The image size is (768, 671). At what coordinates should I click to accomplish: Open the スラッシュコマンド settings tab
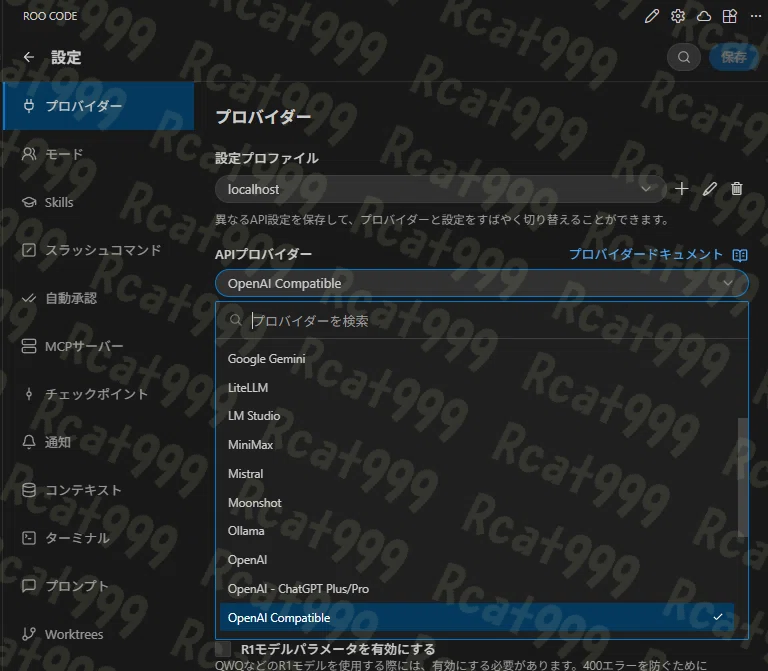[x=98, y=250]
